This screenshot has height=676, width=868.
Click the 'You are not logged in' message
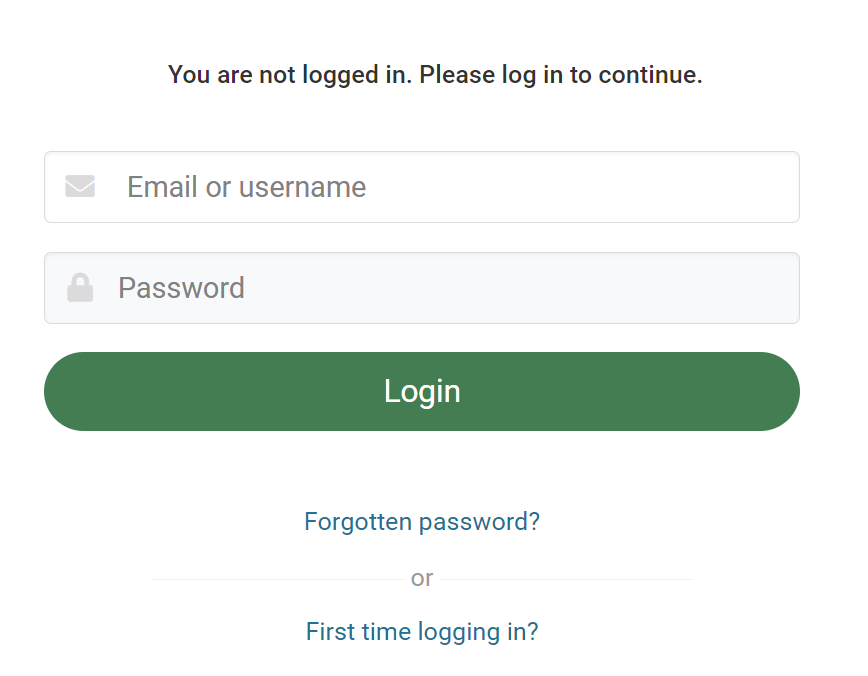(x=435, y=75)
